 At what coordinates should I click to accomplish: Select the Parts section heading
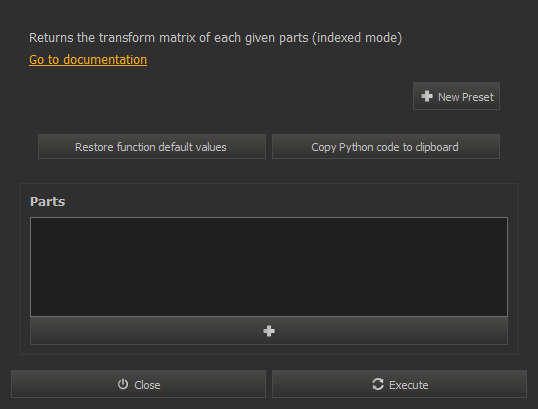point(47,202)
